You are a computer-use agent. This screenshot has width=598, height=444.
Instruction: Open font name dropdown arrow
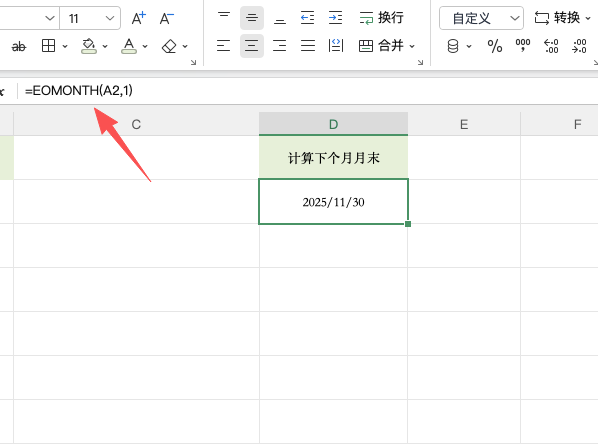(50, 18)
